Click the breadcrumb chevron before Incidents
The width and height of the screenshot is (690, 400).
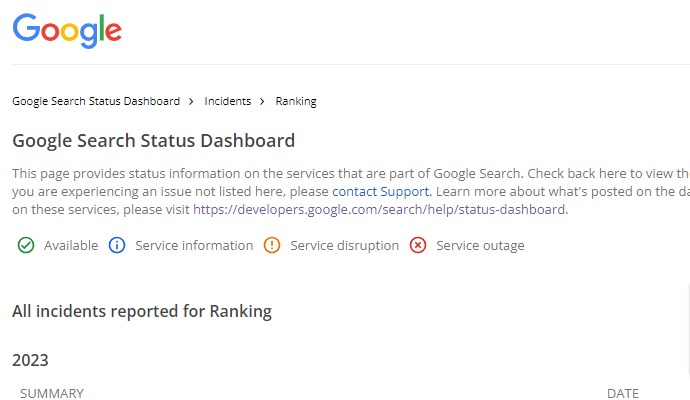192,101
